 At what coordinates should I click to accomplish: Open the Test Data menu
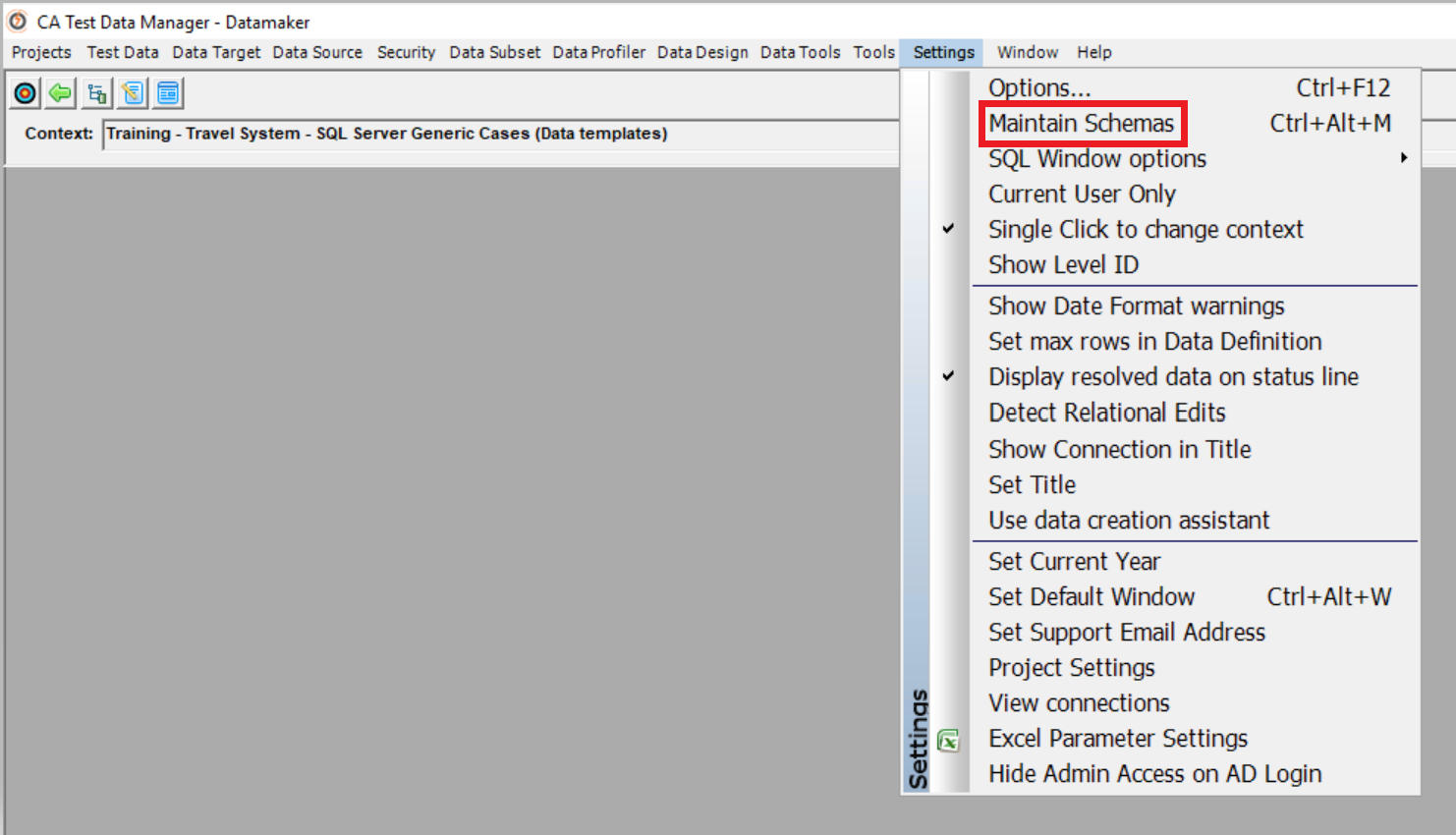point(123,52)
